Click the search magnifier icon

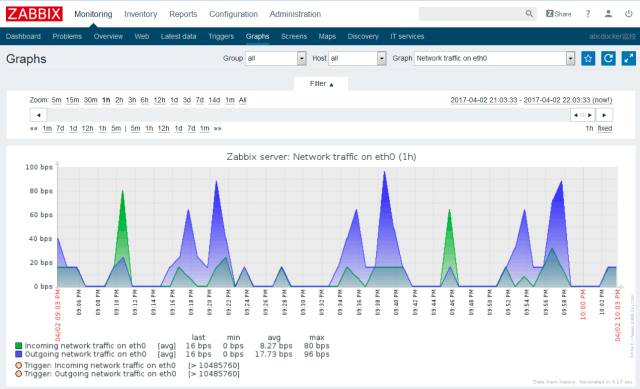[529, 14]
